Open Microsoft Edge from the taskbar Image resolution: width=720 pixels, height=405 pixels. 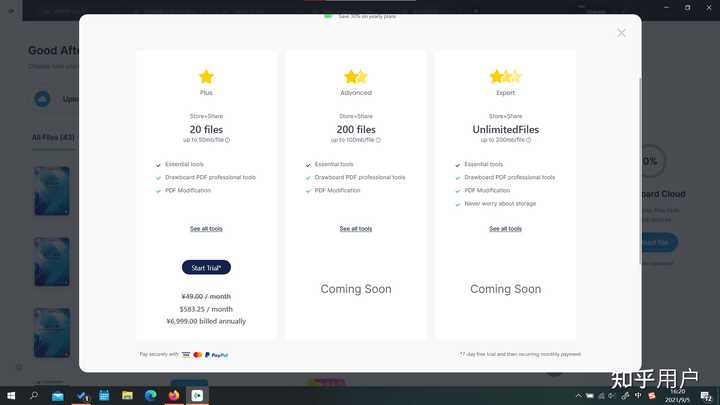coord(151,395)
